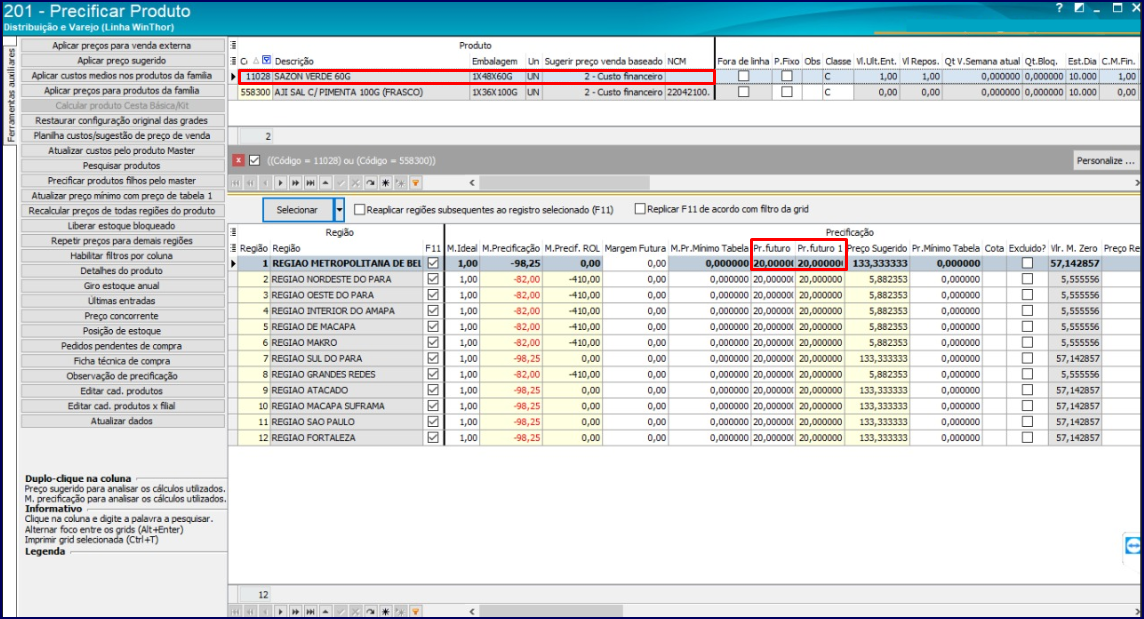This screenshot has width=1144, height=619.
Task: Sort by M.Precificação column header
Action: tap(511, 248)
